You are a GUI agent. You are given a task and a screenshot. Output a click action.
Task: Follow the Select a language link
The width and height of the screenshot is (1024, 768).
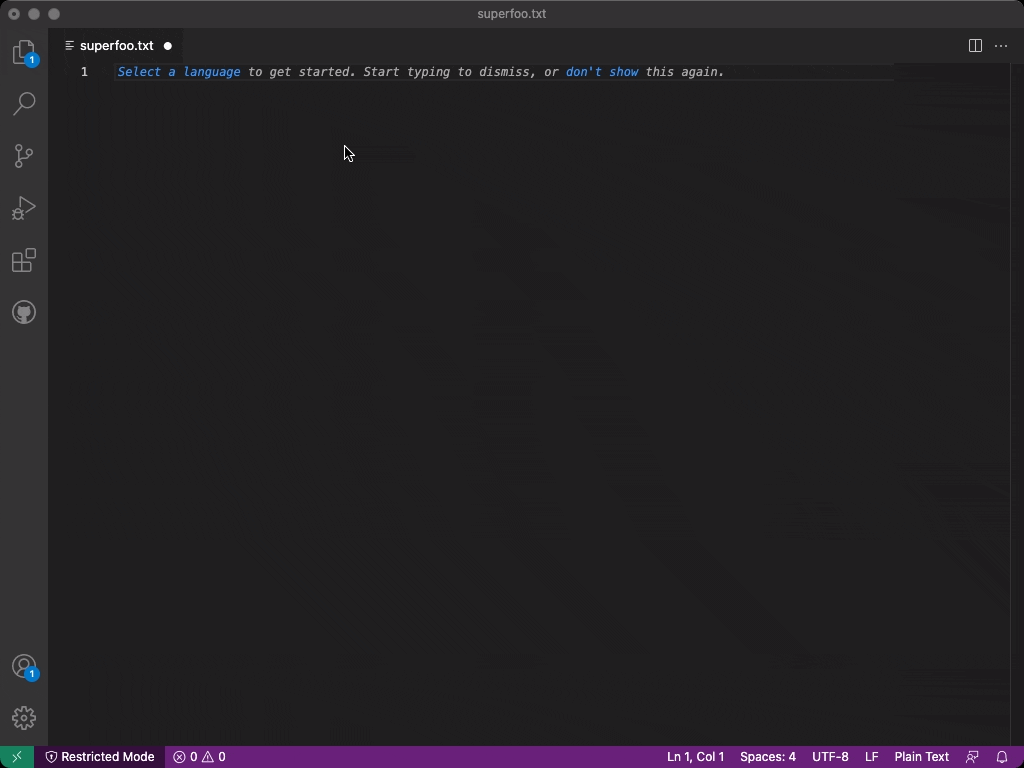click(x=178, y=71)
